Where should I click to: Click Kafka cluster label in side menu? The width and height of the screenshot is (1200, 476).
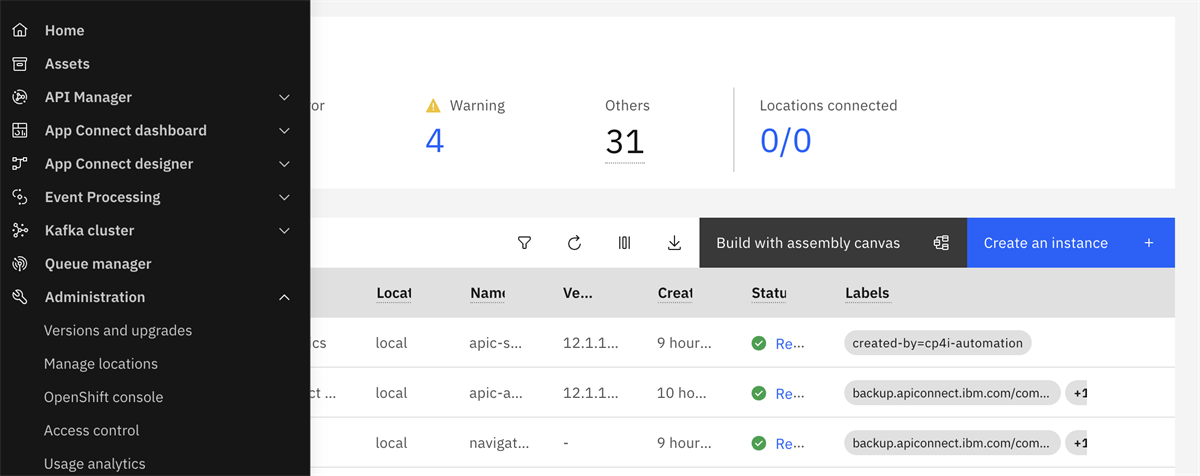(89, 230)
